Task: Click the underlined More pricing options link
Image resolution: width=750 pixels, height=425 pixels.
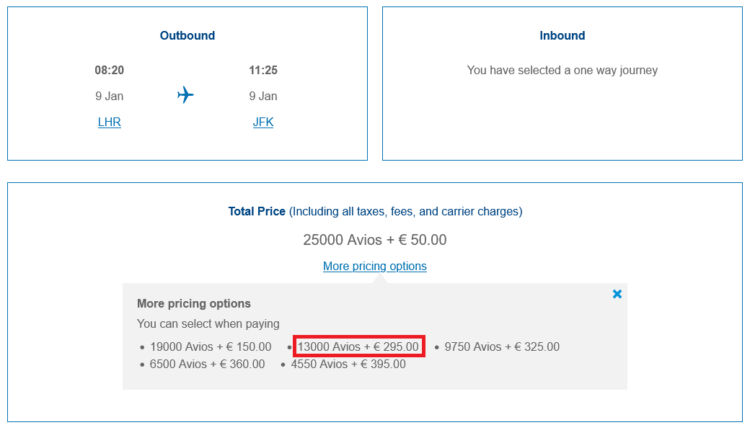Action: point(374,266)
